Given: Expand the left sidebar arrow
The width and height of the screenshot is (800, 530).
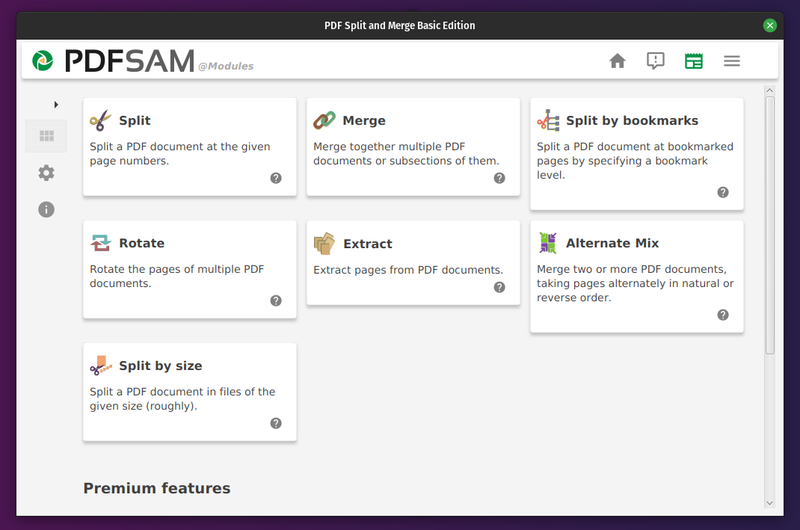Looking at the screenshot, I should coord(56,105).
